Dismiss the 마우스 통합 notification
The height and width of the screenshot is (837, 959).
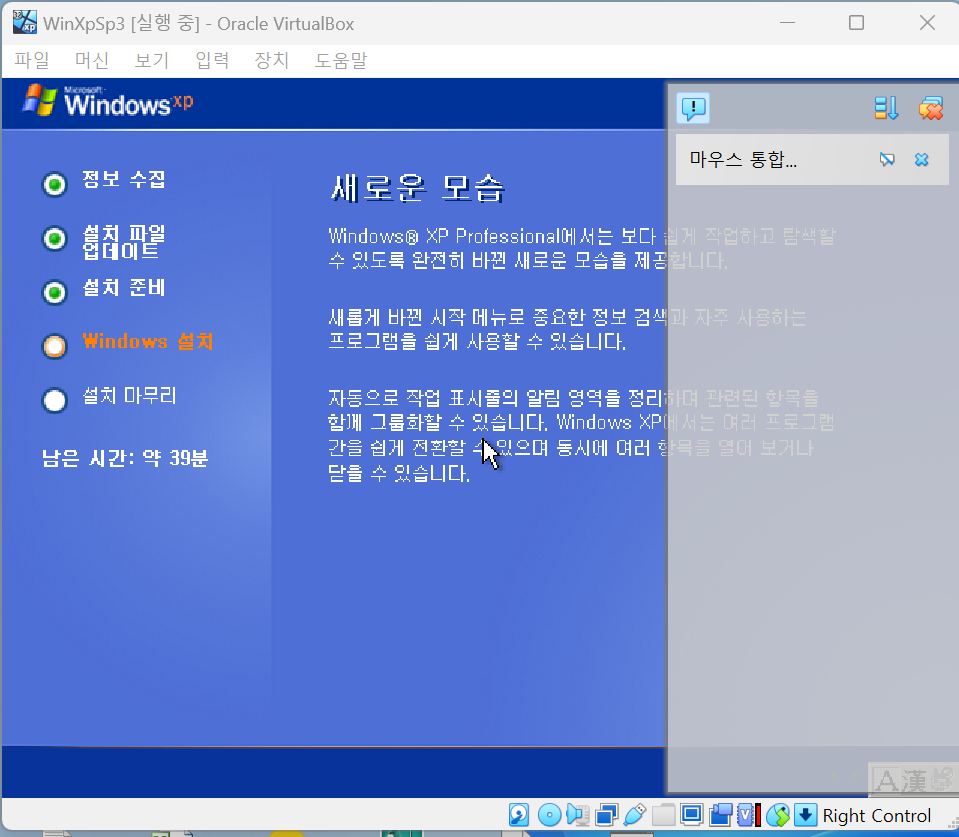point(921,160)
